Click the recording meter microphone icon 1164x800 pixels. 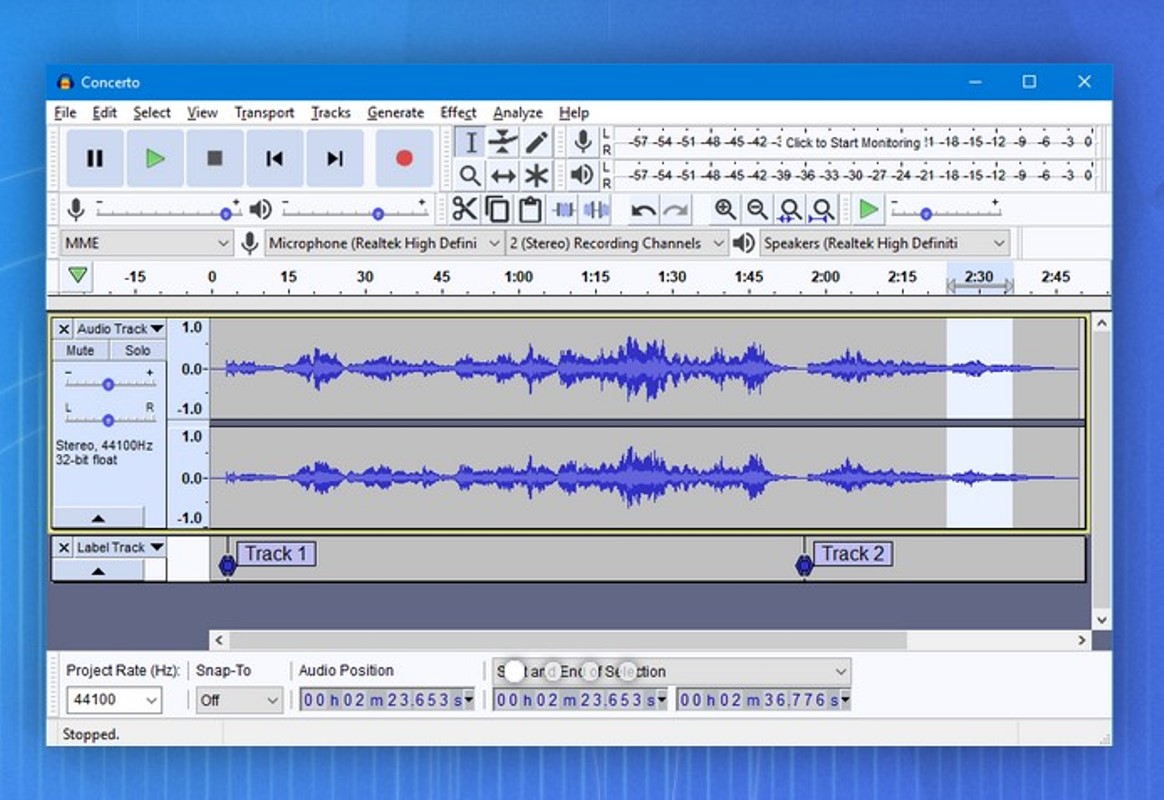click(583, 141)
